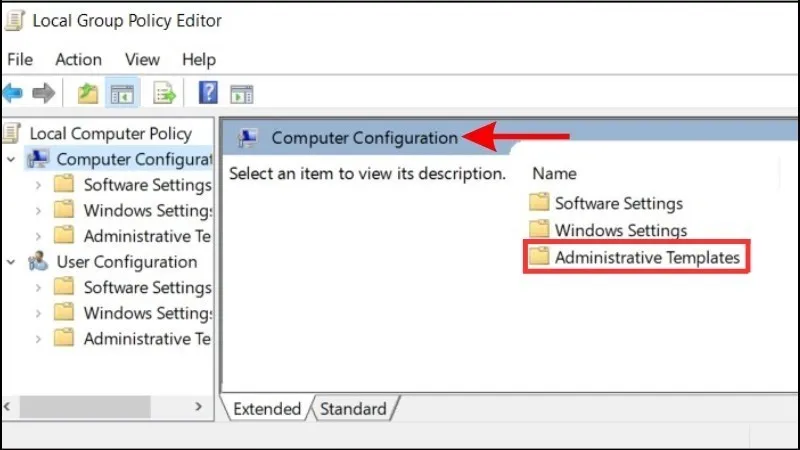
Task: Click the Local Computer Policy scroll icon
Action: (x=12, y=133)
